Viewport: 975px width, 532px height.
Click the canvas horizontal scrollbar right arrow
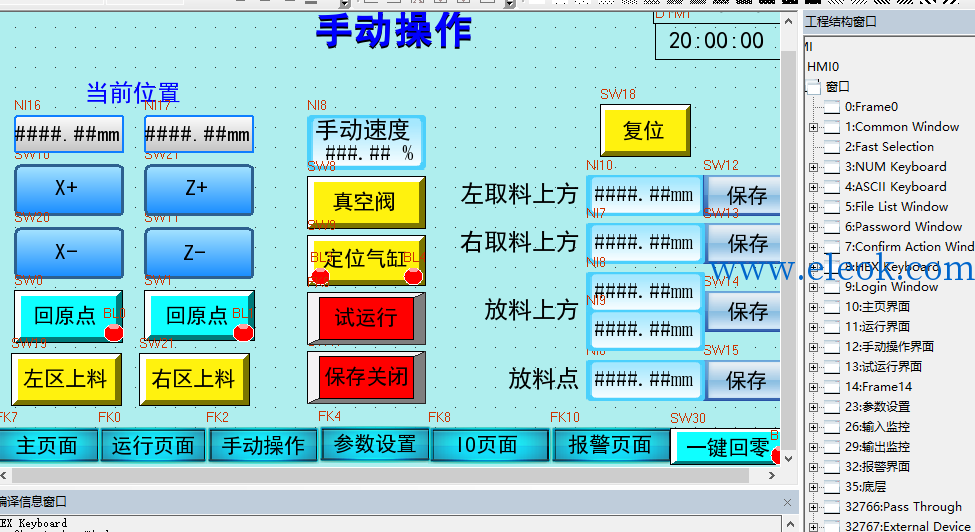click(772, 475)
